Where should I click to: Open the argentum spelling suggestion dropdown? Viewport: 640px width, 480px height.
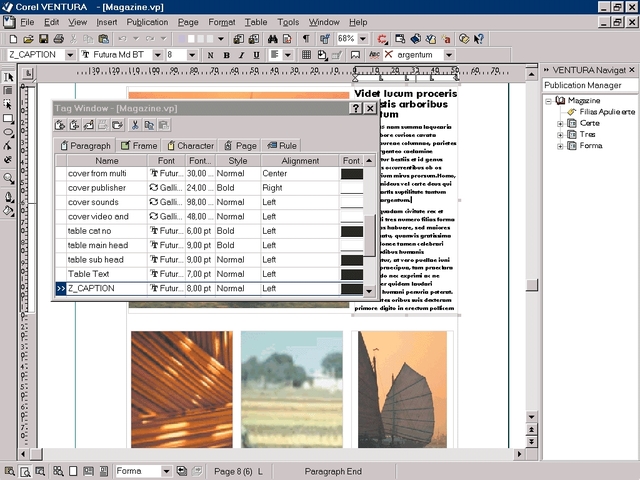coord(449,55)
